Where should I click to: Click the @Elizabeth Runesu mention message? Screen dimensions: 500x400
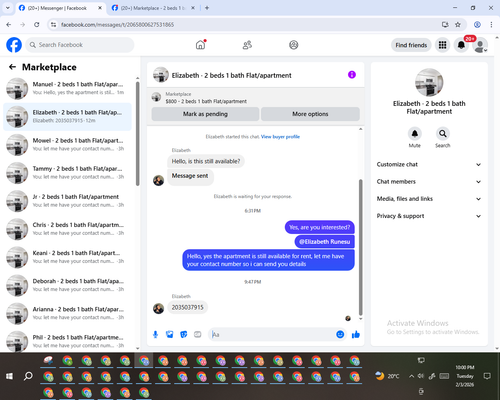coord(325,242)
